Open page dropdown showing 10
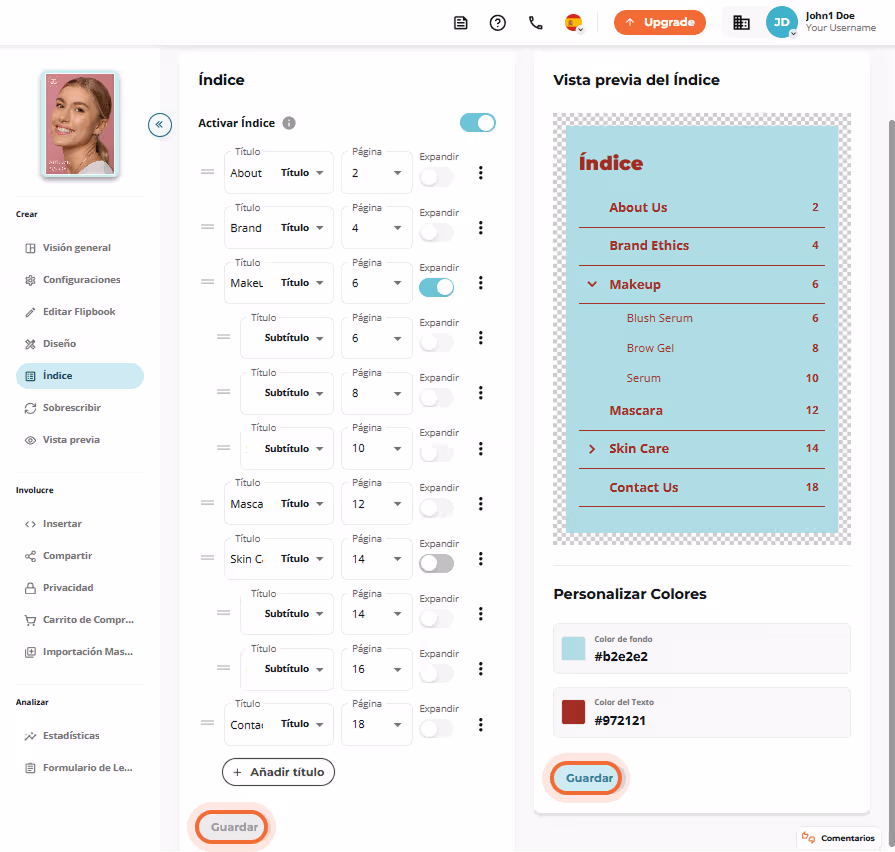Image resolution: width=895 pixels, height=852 pixels. click(x=377, y=449)
